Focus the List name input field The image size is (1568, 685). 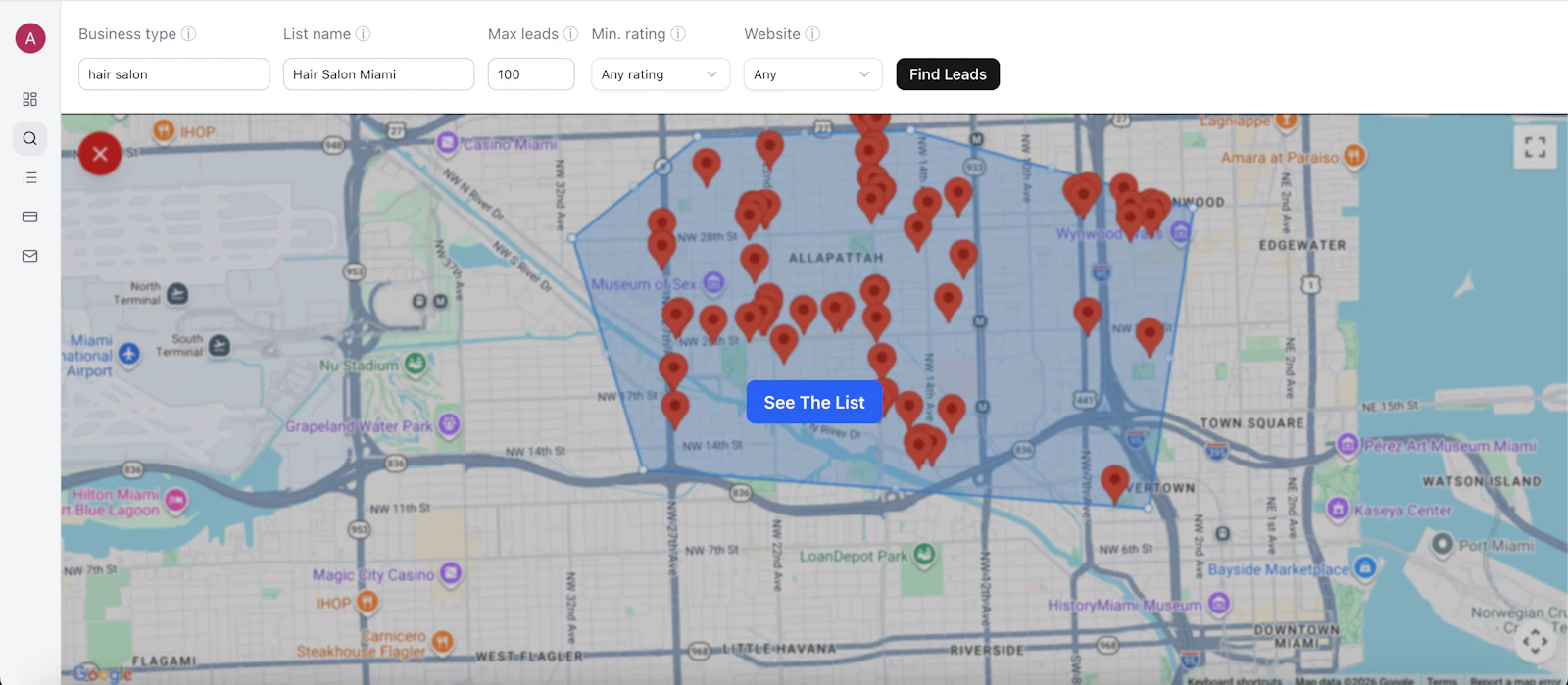378,74
